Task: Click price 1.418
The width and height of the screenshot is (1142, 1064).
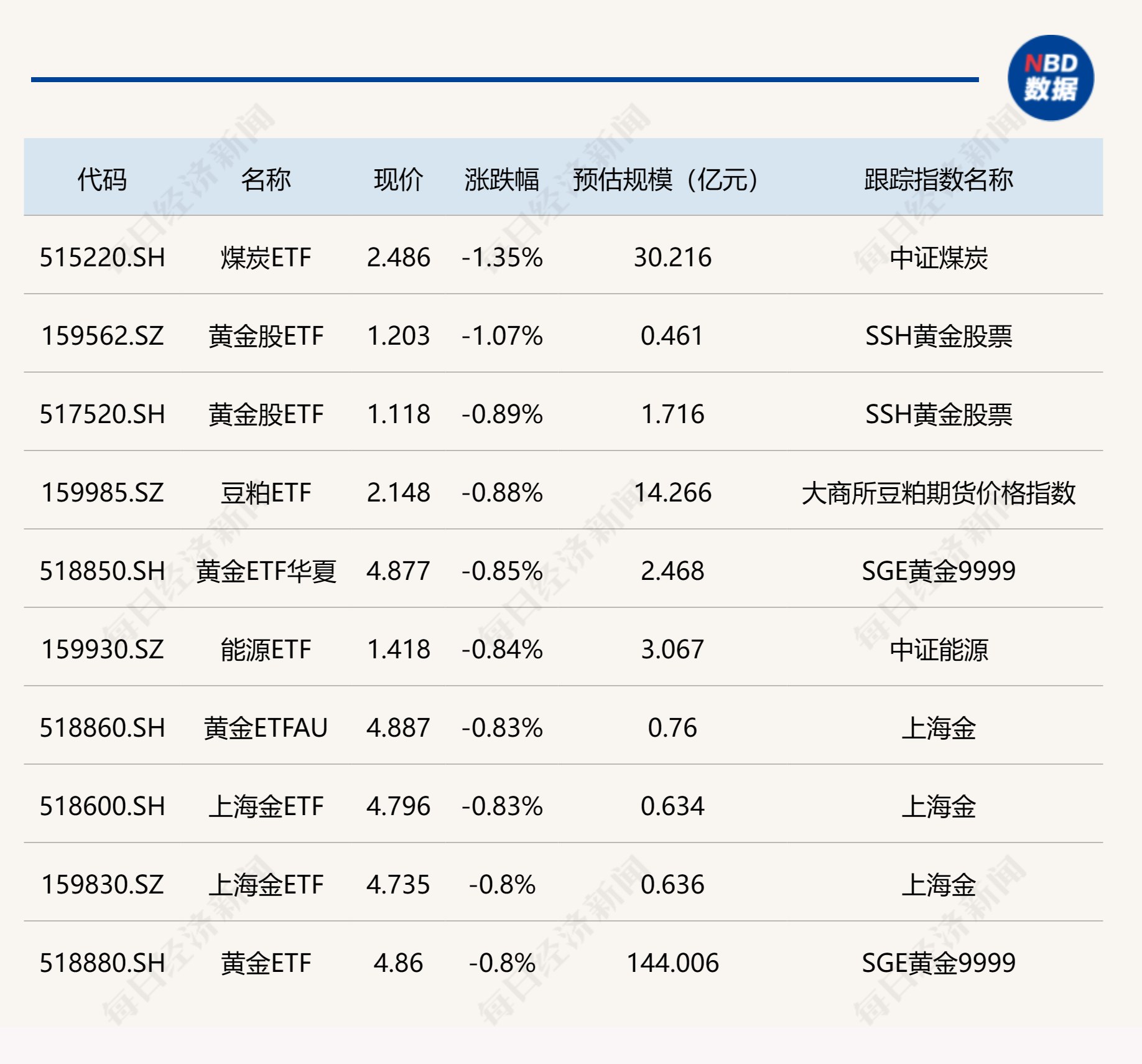Action: pyautogui.click(x=398, y=650)
